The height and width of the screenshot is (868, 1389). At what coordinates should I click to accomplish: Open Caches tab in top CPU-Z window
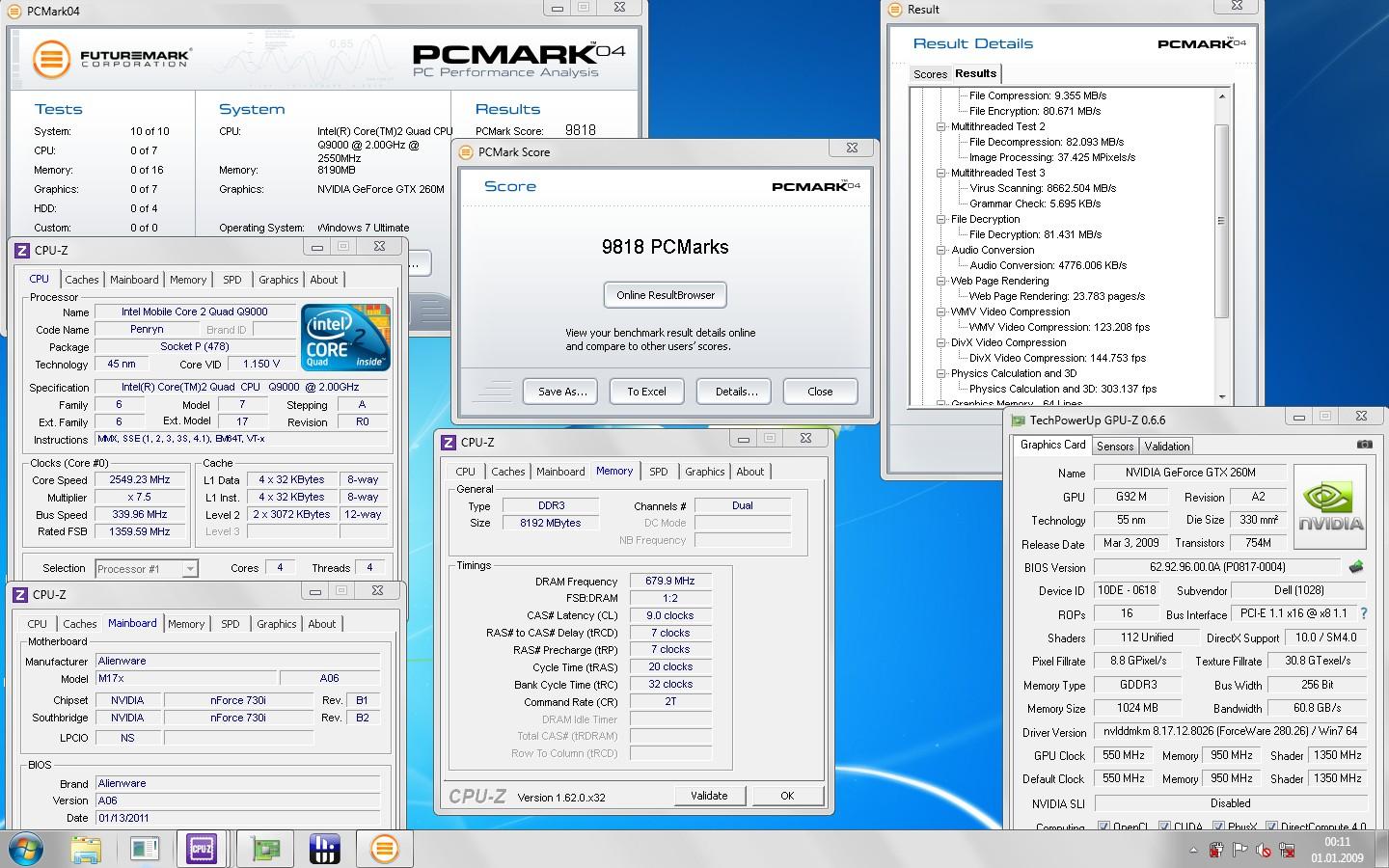pos(82,280)
